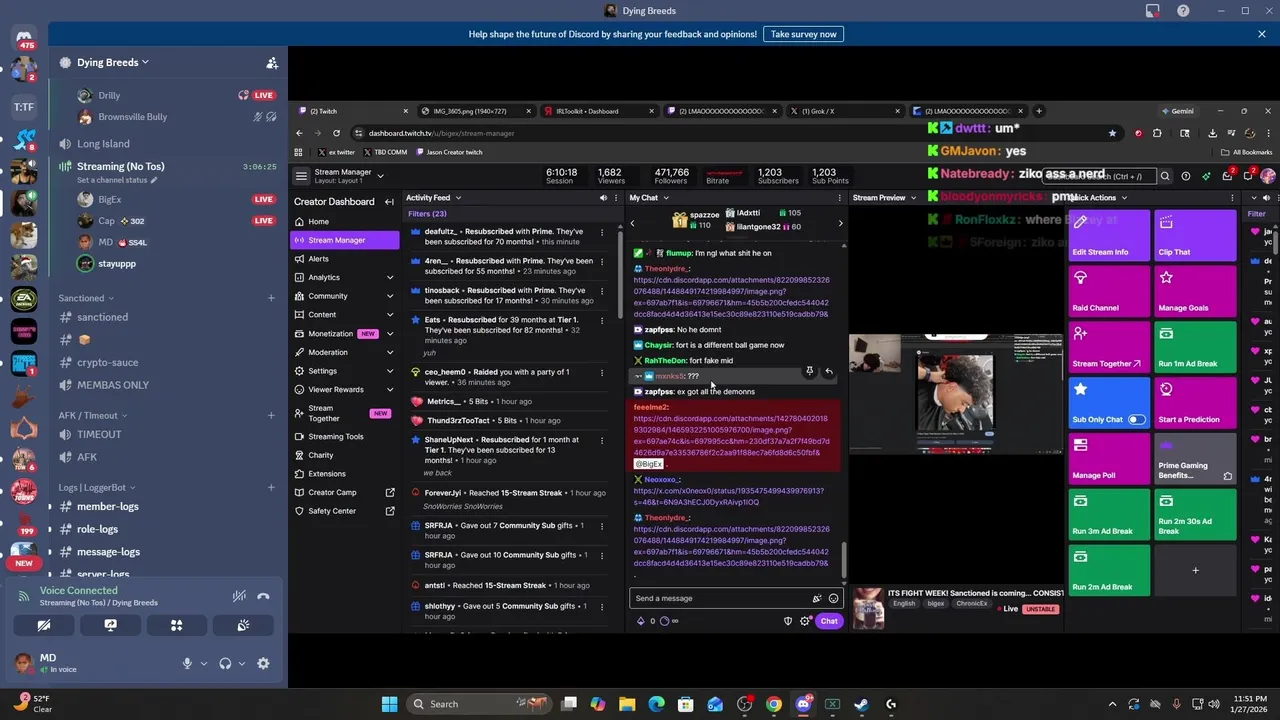Toggle Discord noise suppression icon

[239, 596]
